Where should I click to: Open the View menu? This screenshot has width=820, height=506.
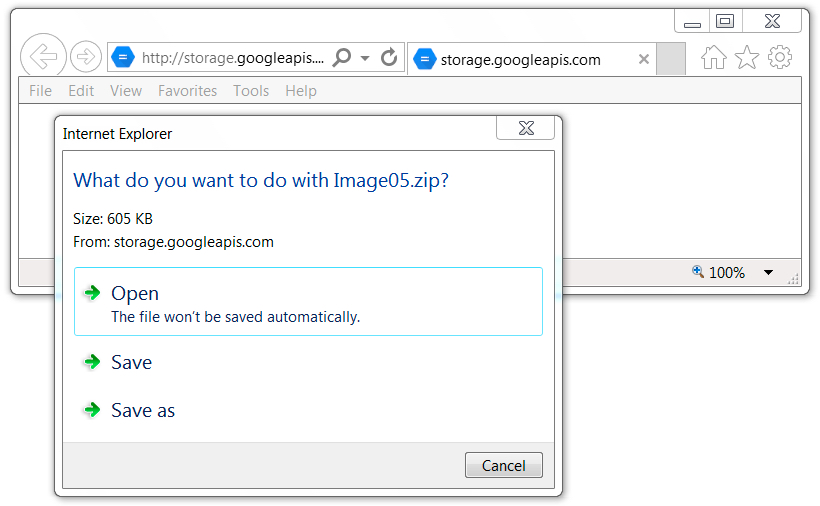[x=126, y=91]
